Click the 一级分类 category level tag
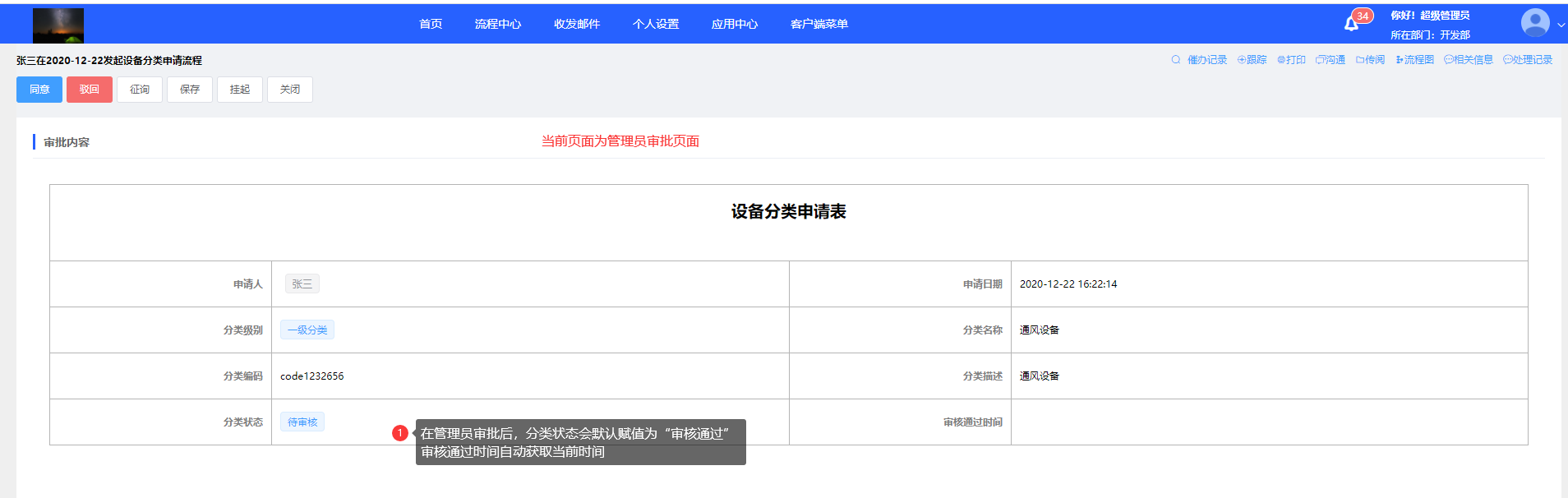1568x498 pixels. coord(307,330)
